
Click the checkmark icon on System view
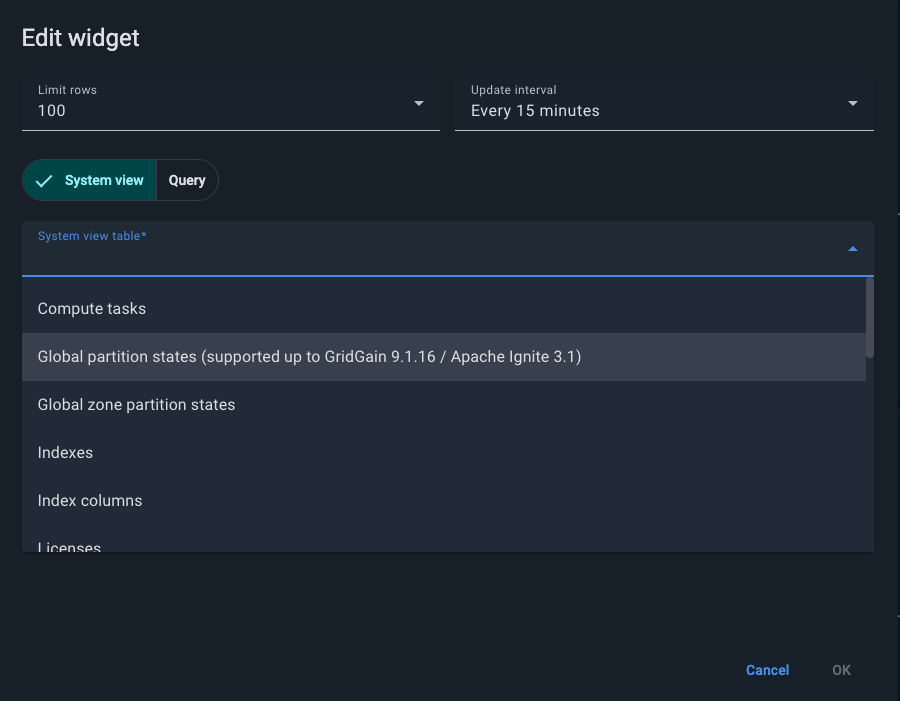pyautogui.click(x=43, y=181)
